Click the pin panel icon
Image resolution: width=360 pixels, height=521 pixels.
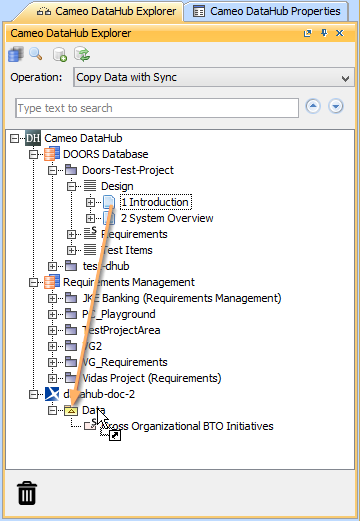[x=324, y=33]
